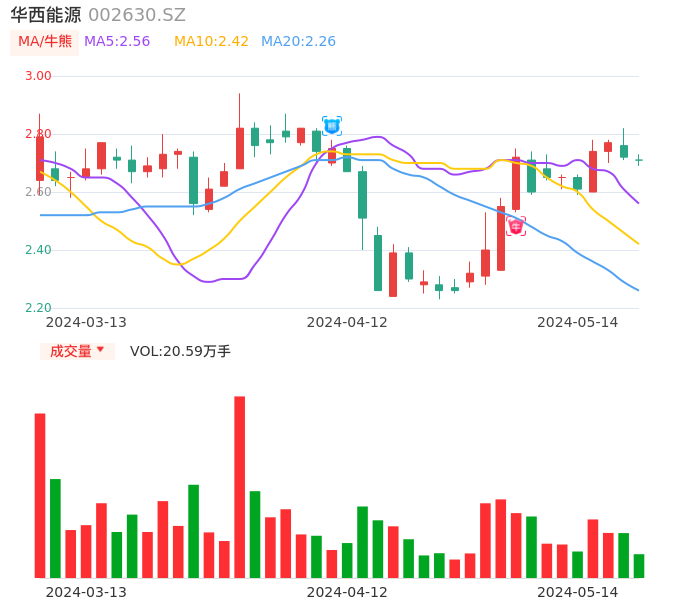686x606 pixels.
Task: Click the 2024-05-14 date label under the volume chart
Action: pos(578,592)
